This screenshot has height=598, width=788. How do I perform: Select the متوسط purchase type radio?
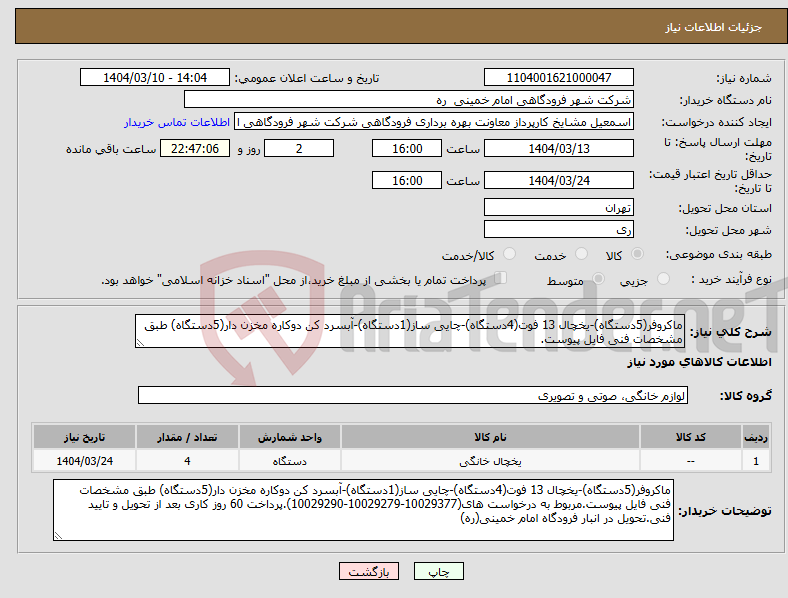point(598,278)
